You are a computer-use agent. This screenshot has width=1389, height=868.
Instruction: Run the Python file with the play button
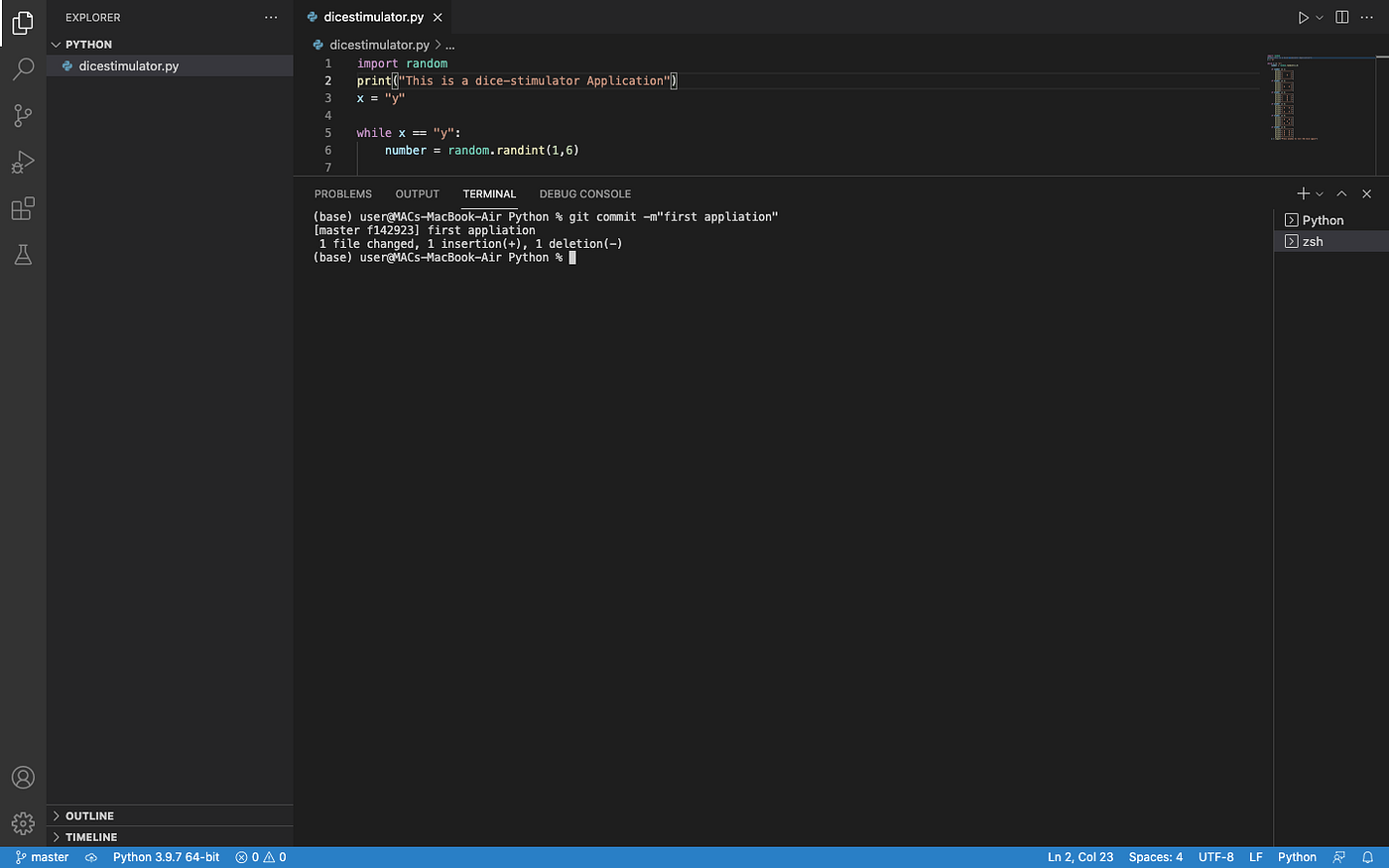1302,17
